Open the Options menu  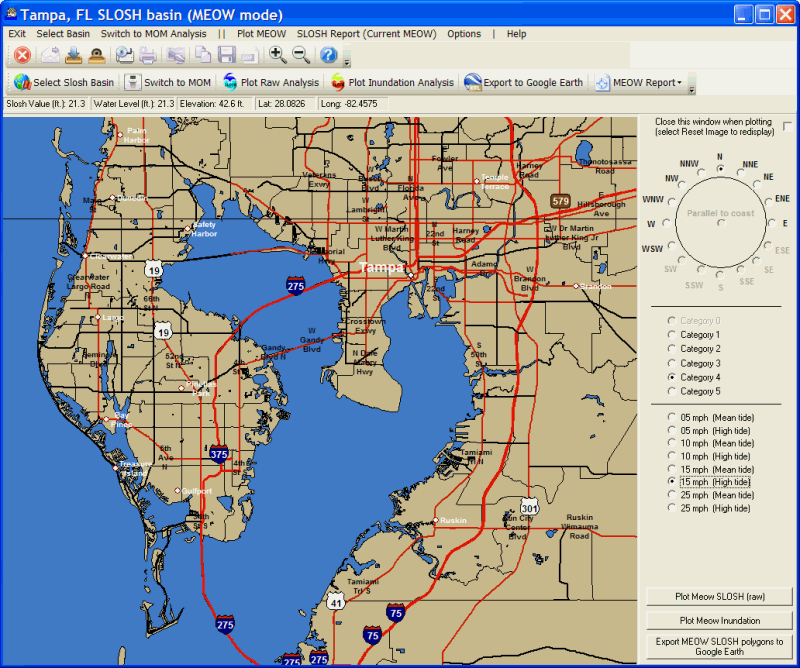464,33
